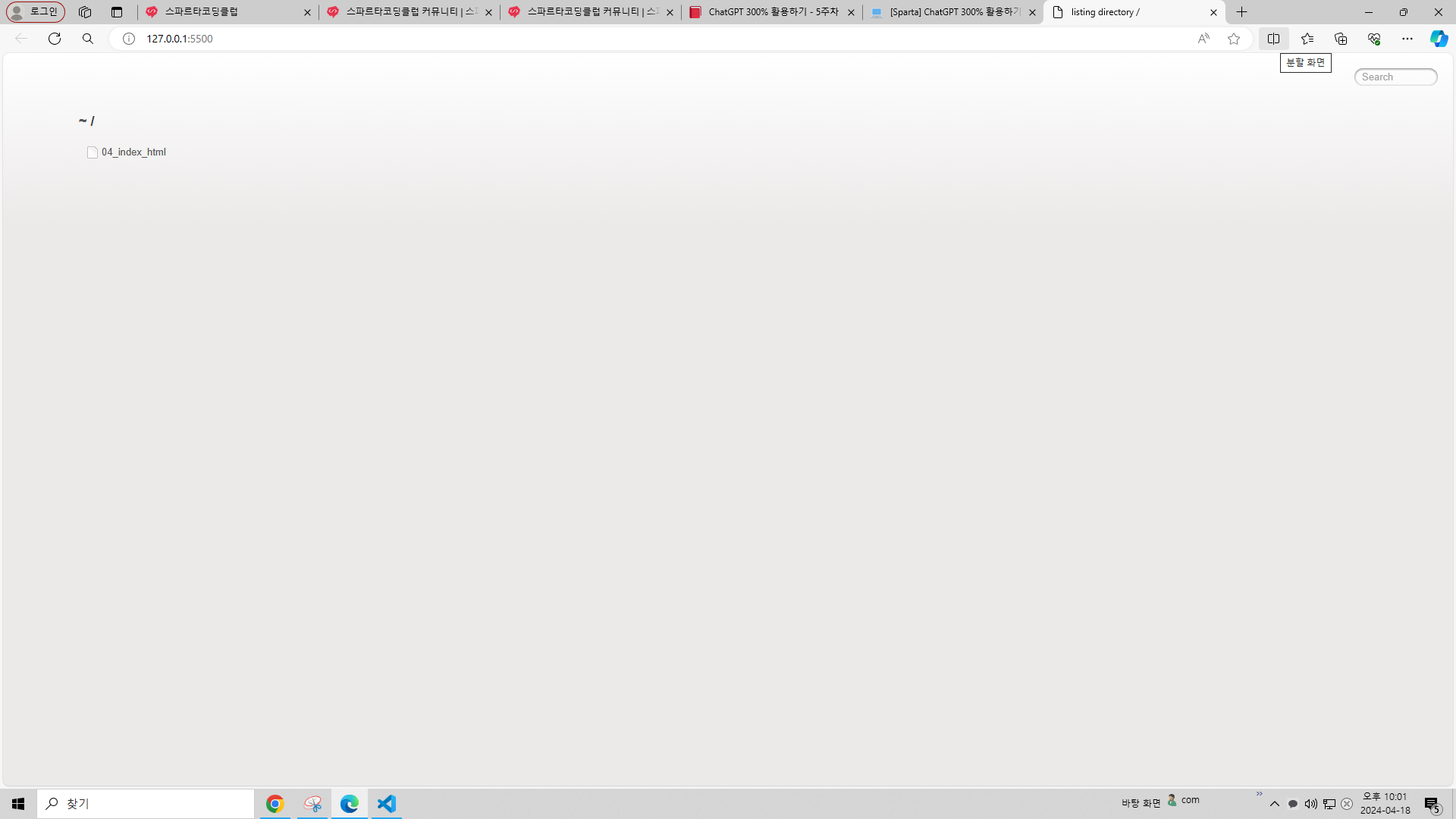Open the notification center icon
The image size is (1456, 819).
[x=1432, y=804]
